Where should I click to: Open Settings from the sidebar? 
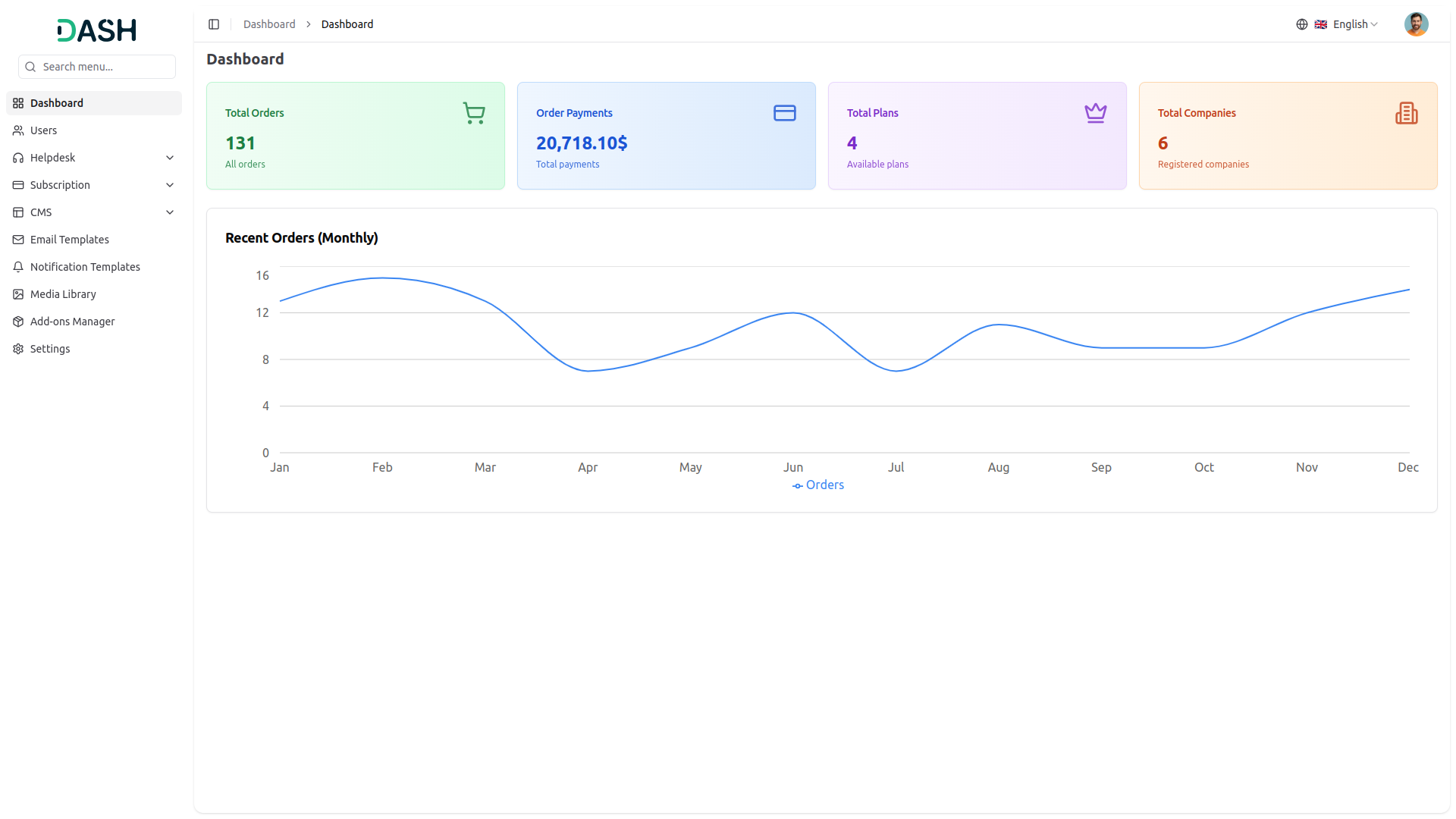(x=50, y=349)
